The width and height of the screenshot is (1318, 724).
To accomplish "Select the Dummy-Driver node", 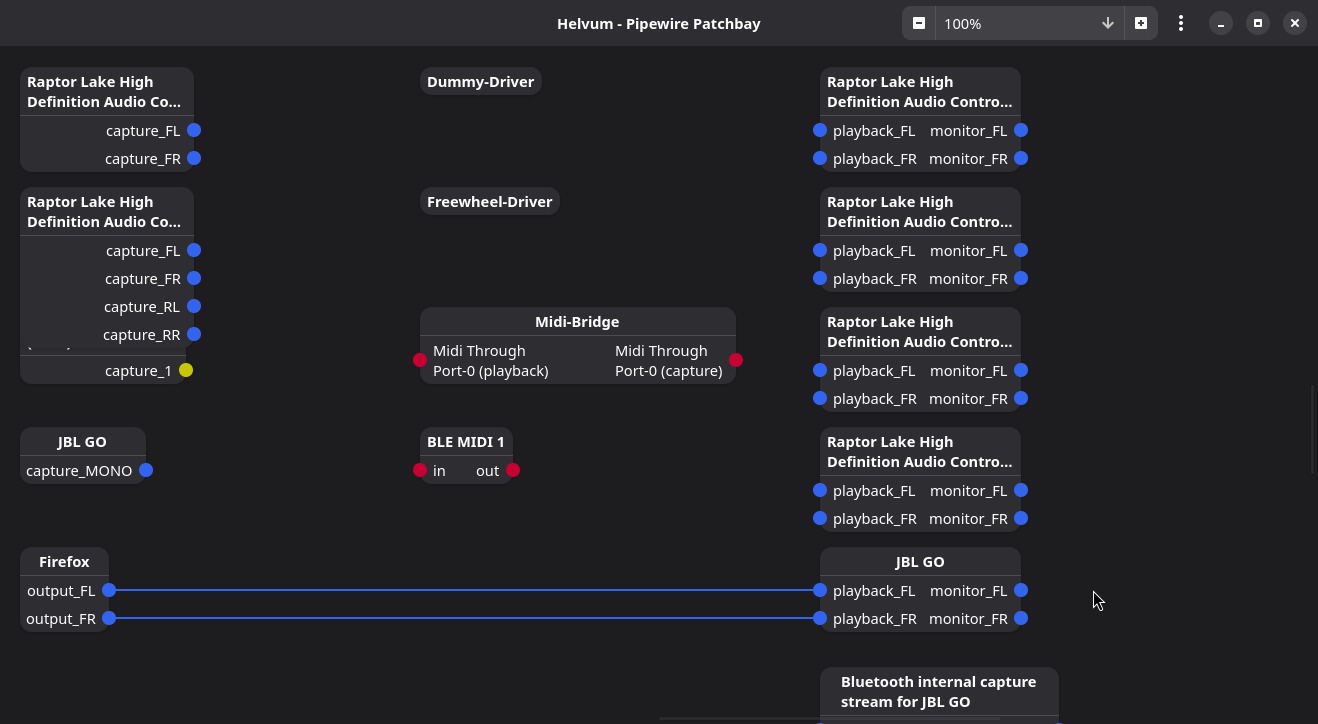I will 480,81.
